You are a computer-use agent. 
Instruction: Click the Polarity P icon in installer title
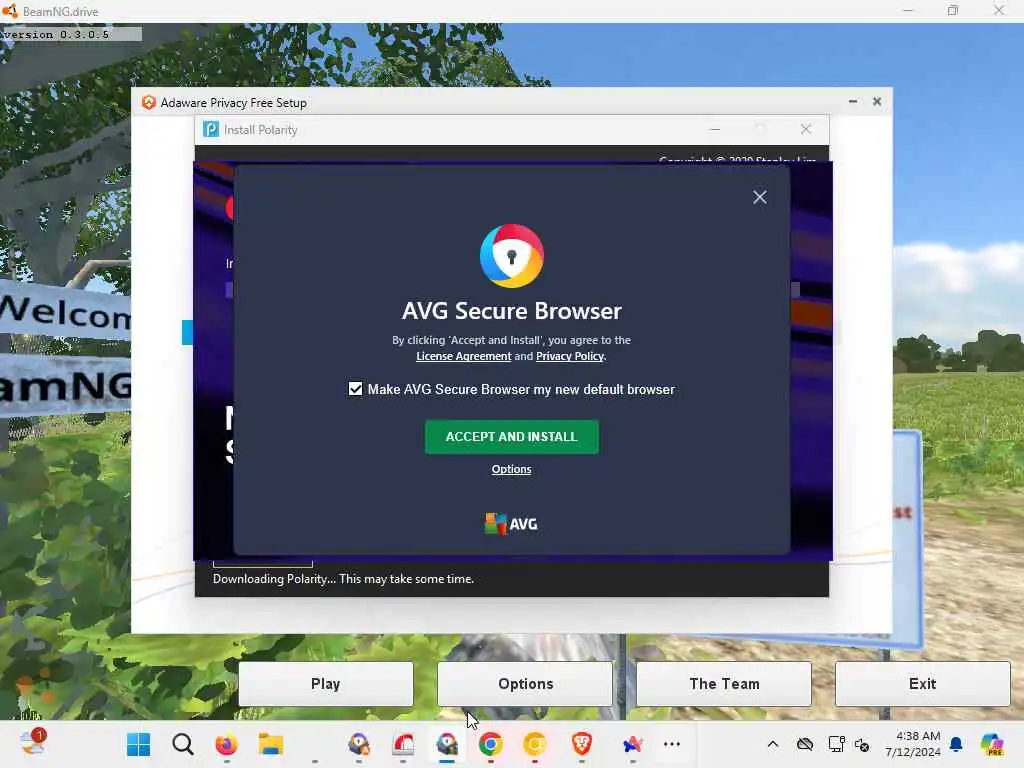211,129
